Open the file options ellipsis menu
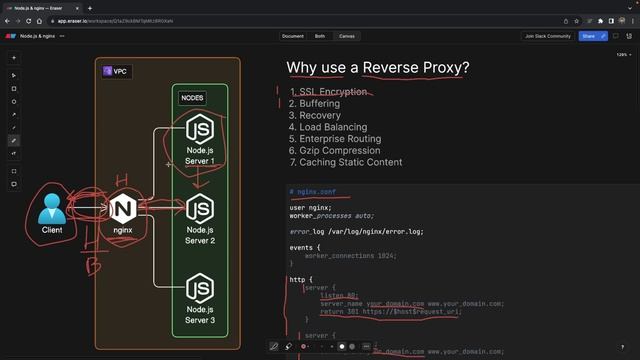 62,36
